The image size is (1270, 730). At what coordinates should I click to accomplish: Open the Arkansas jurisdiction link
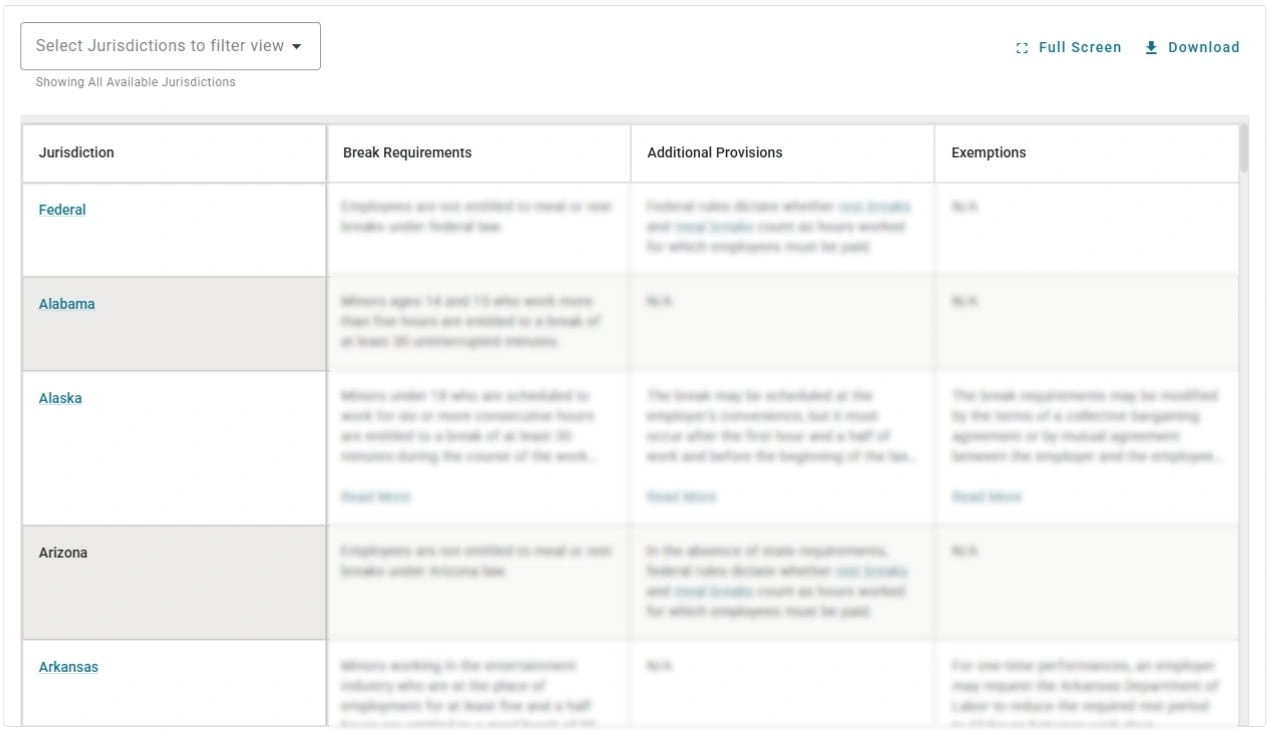pos(67,666)
